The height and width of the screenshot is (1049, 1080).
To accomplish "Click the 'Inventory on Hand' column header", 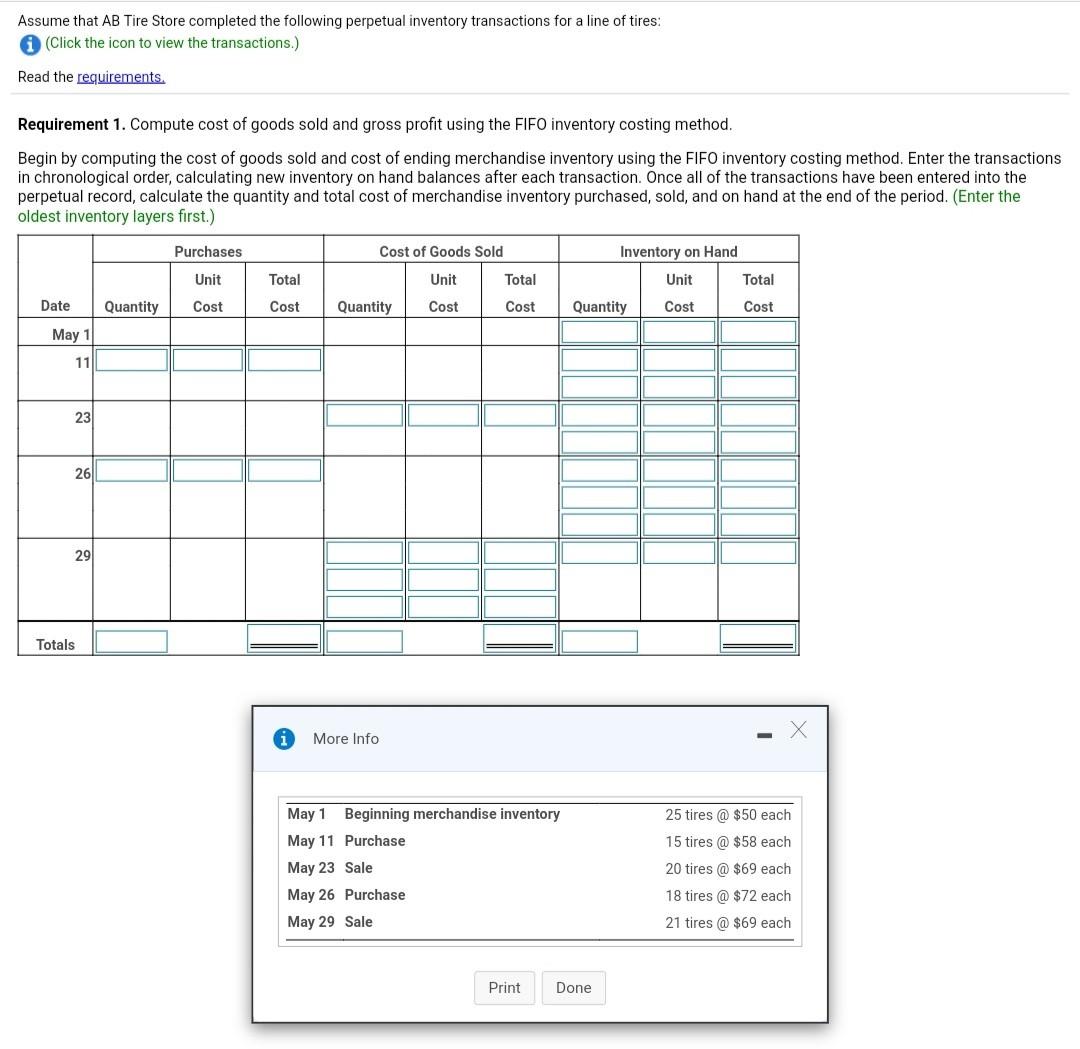I will [x=678, y=251].
